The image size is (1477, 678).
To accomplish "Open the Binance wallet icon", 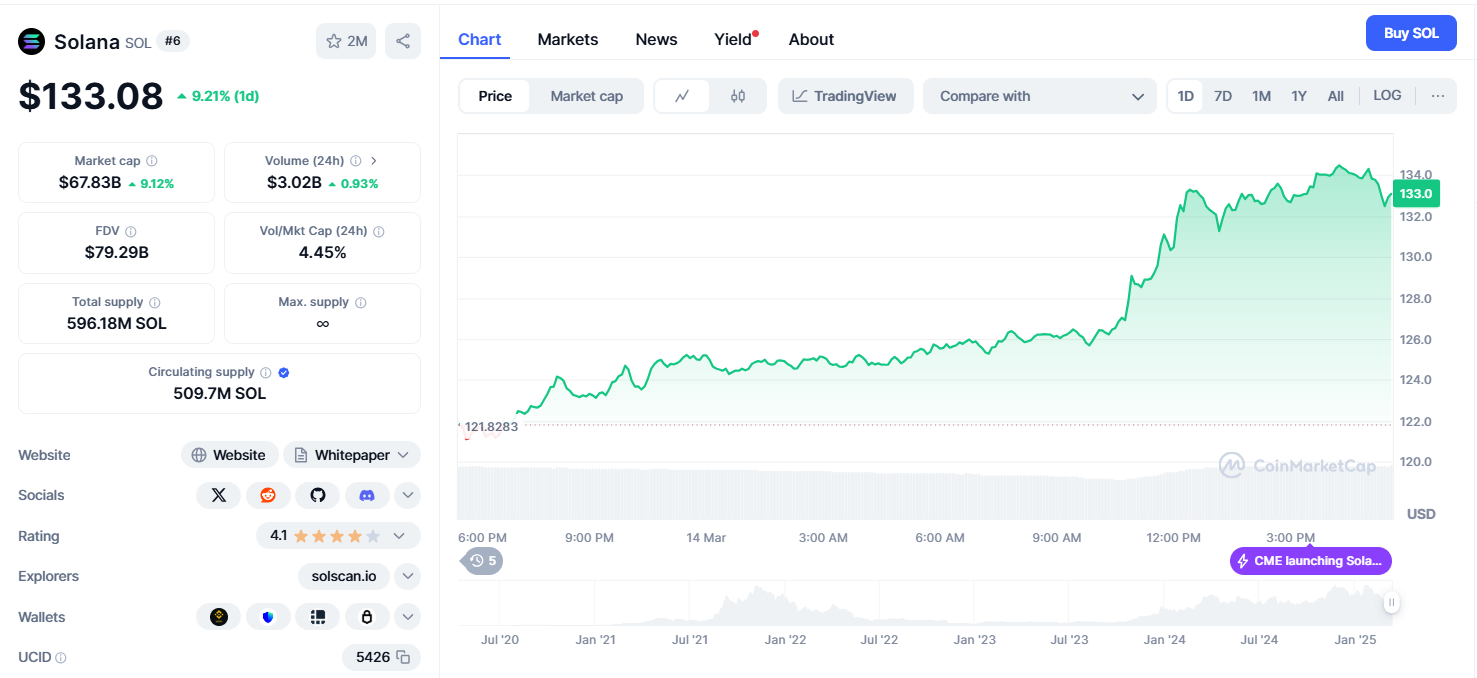I will pyautogui.click(x=219, y=617).
